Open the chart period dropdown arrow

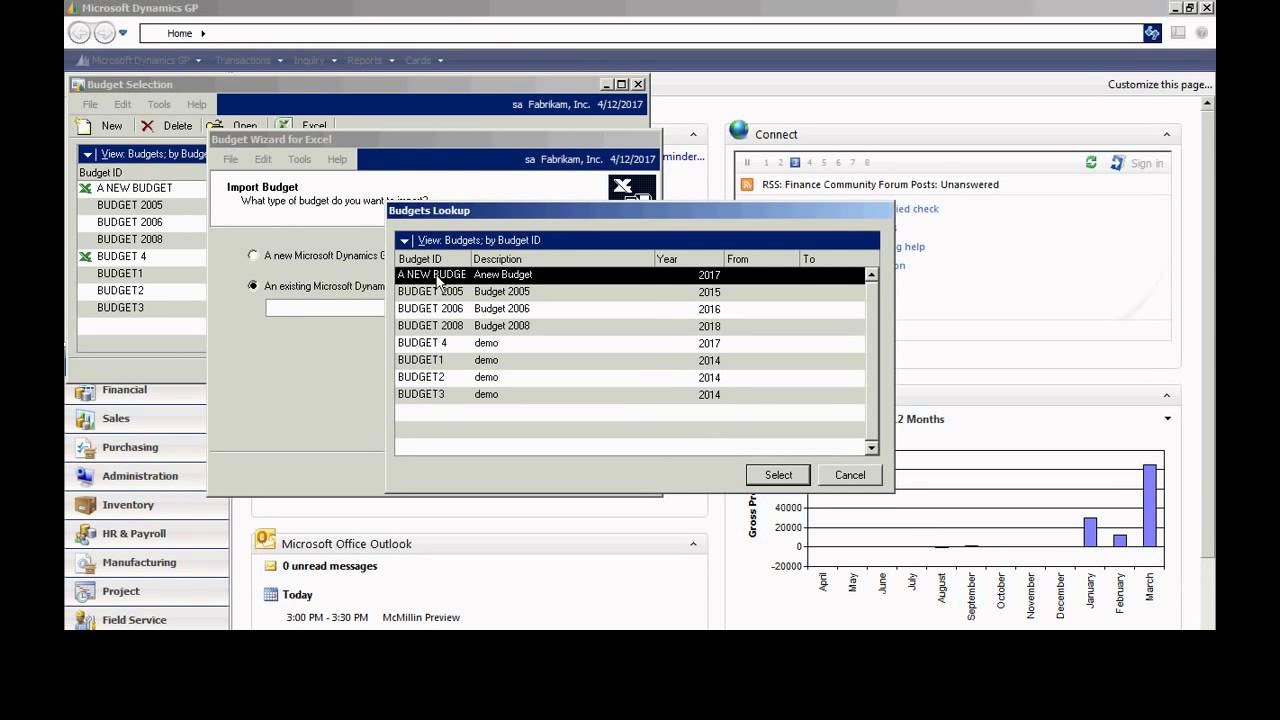coord(1167,419)
